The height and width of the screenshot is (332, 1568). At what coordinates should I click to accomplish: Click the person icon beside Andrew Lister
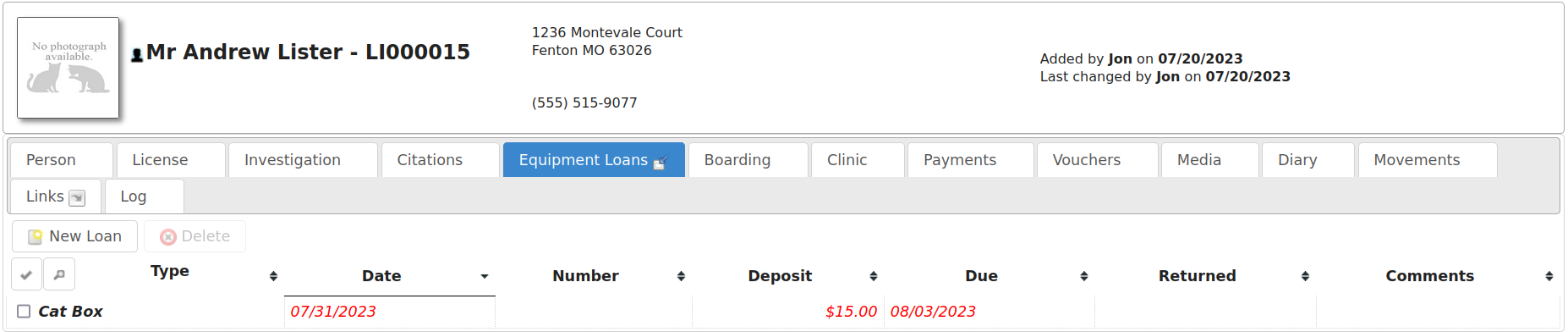pyautogui.click(x=137, y=56)
